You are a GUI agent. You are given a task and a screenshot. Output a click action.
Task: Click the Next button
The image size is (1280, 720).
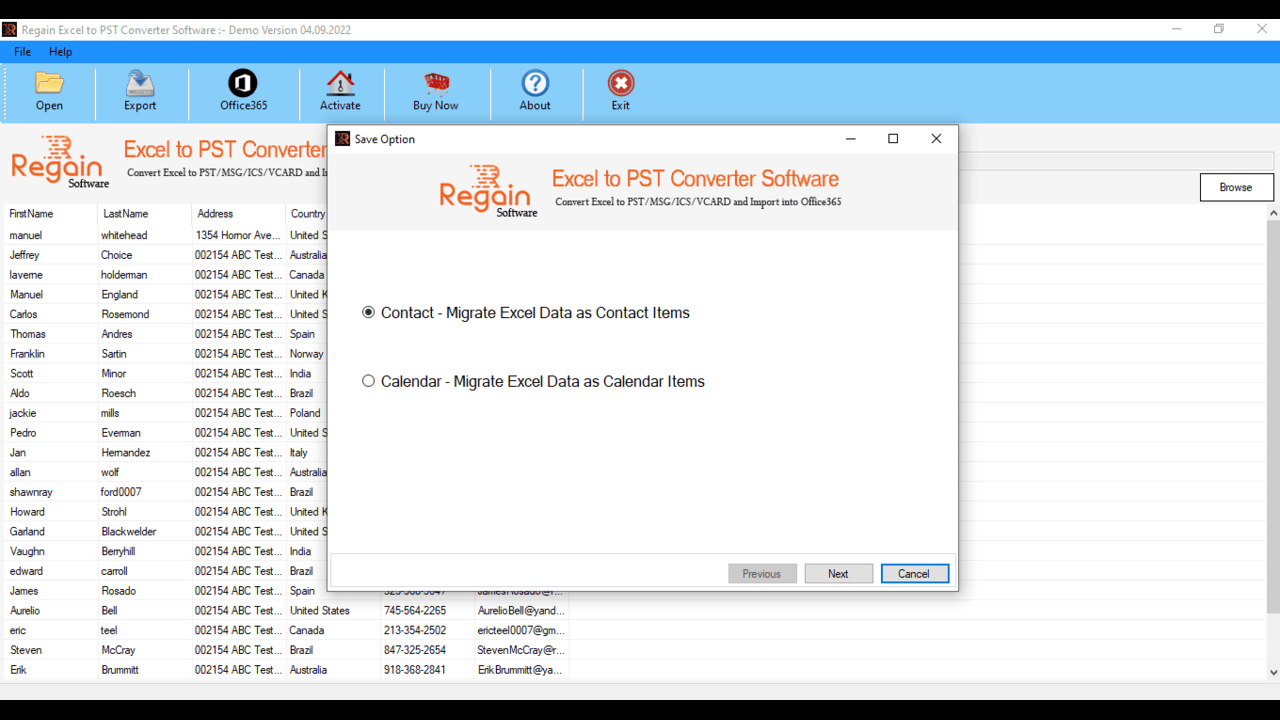tap(838, 574)
